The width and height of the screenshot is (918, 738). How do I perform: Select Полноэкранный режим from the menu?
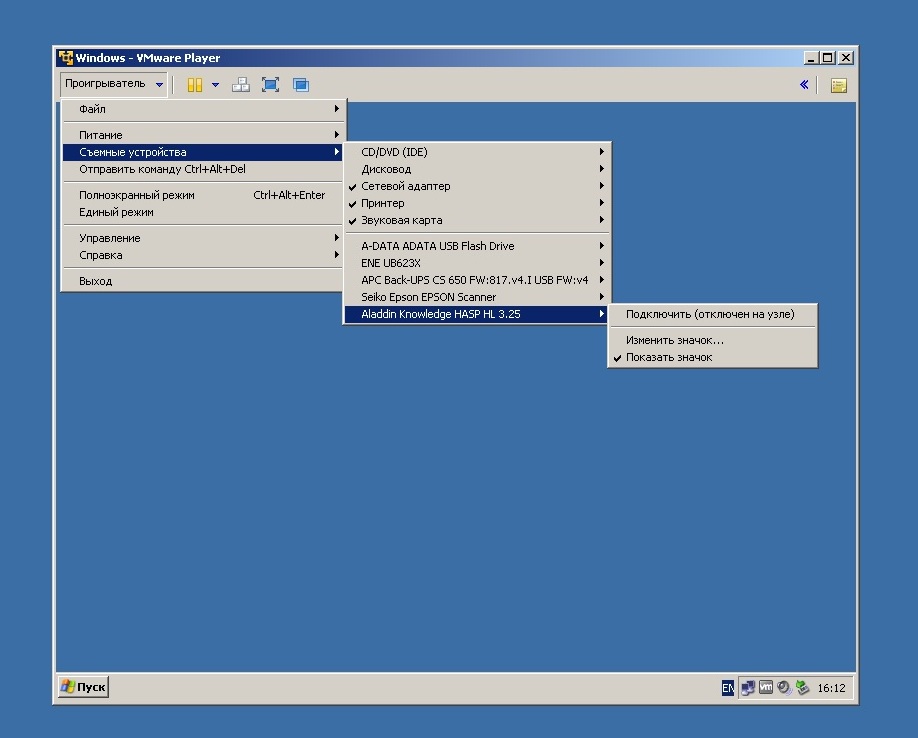click(x=137, y=195)
